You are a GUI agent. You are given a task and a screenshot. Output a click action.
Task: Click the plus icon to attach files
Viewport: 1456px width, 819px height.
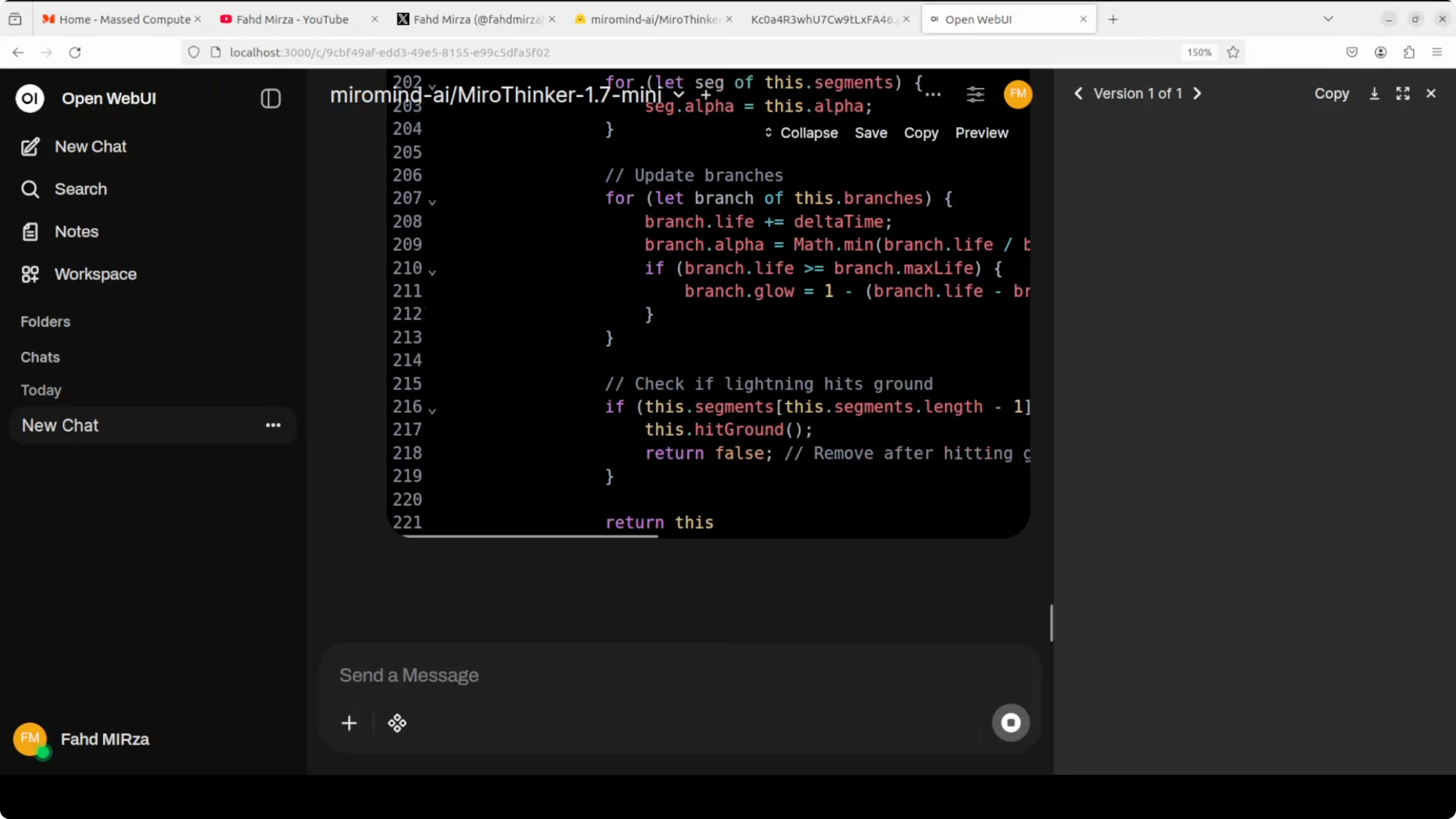[x=349, y=723]
